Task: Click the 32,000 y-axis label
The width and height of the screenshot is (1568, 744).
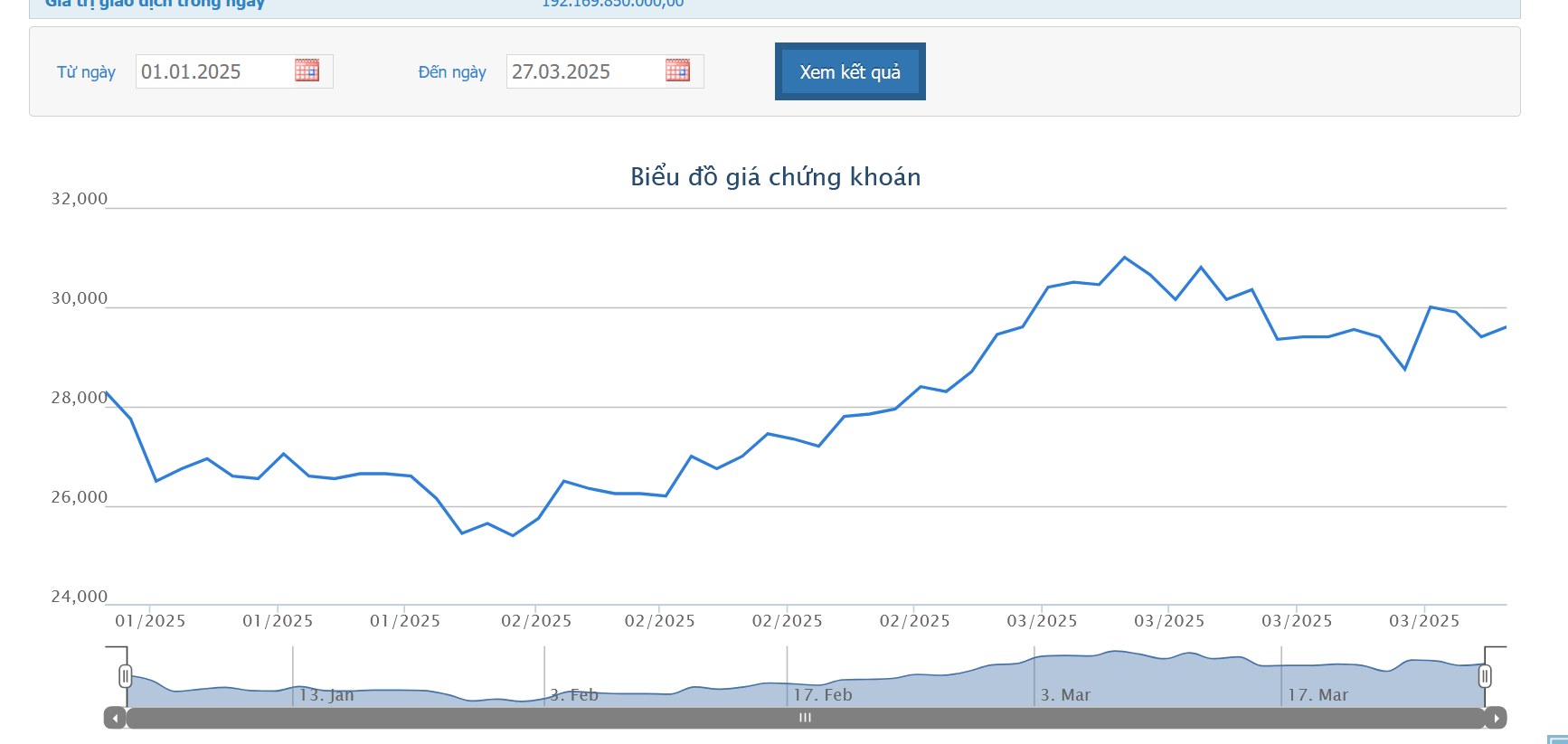Action: (80, 199)
